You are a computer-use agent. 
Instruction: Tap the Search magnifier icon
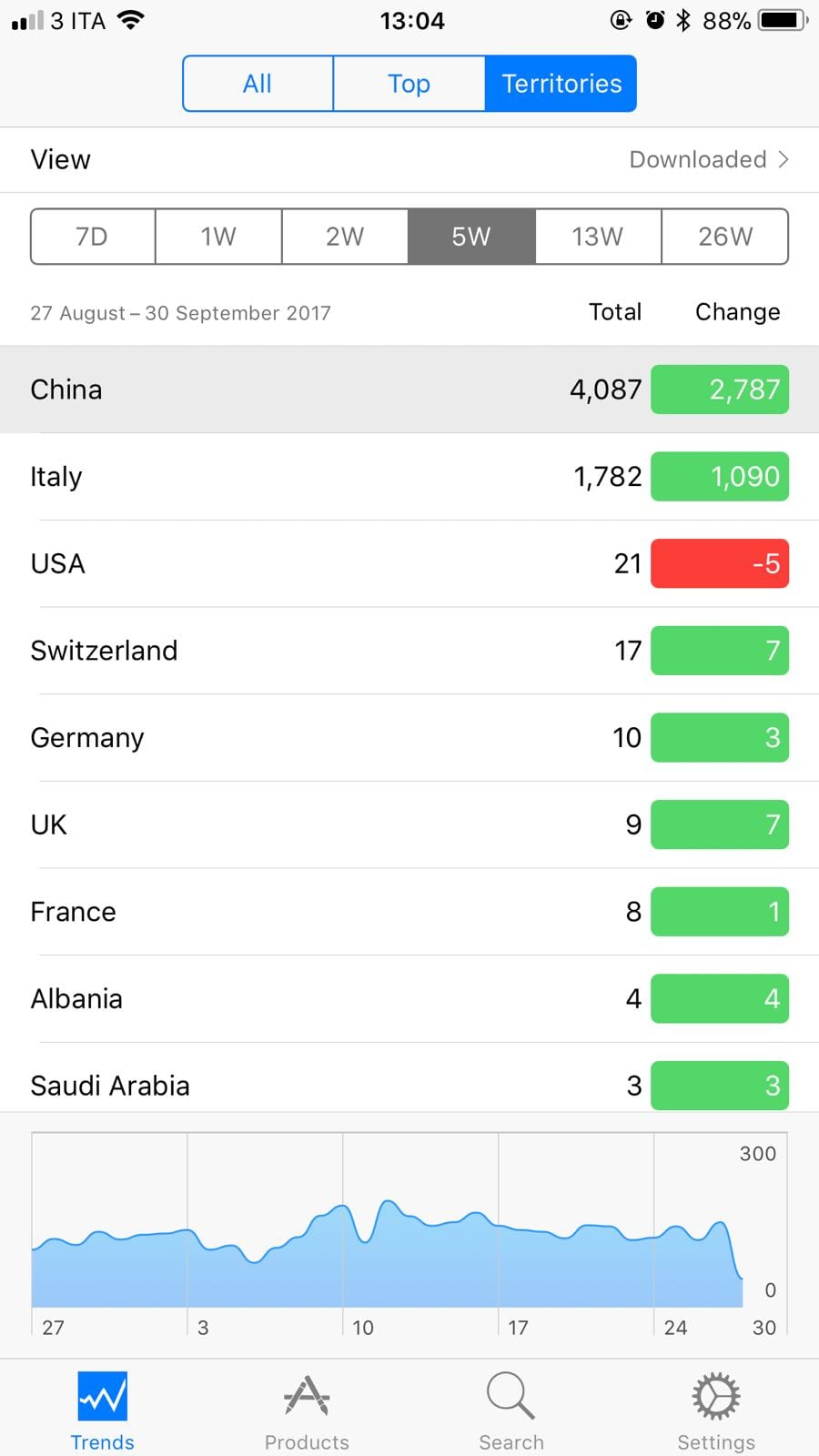511,1397
